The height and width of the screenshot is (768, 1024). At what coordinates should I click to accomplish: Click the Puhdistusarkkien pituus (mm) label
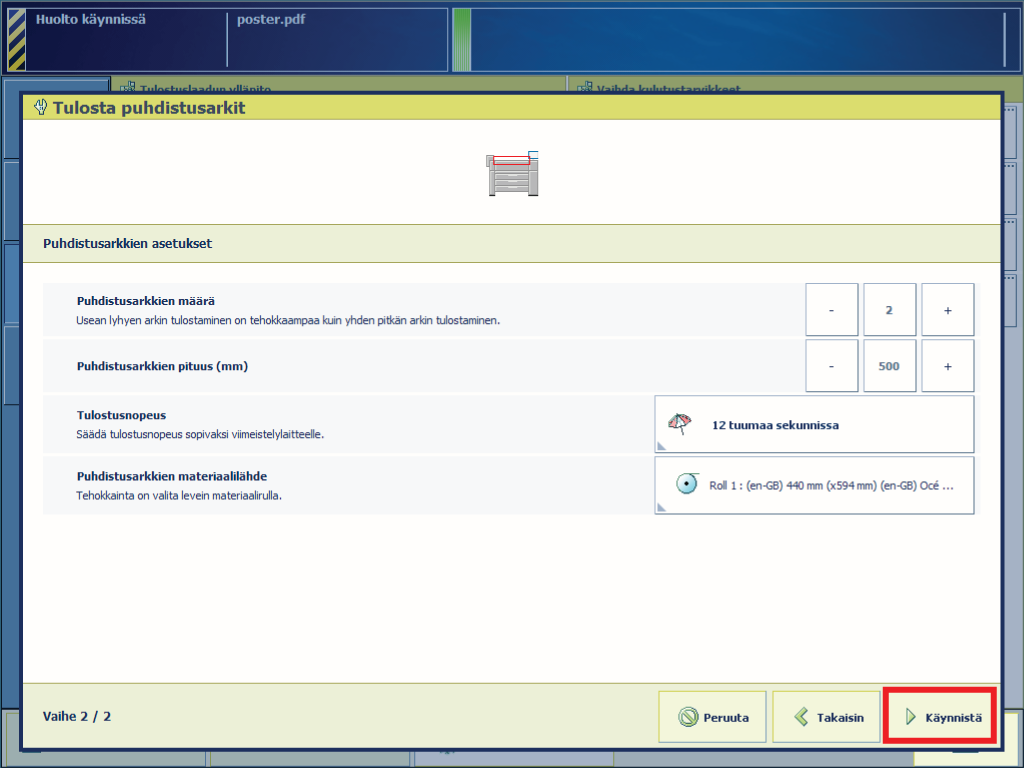163,366
